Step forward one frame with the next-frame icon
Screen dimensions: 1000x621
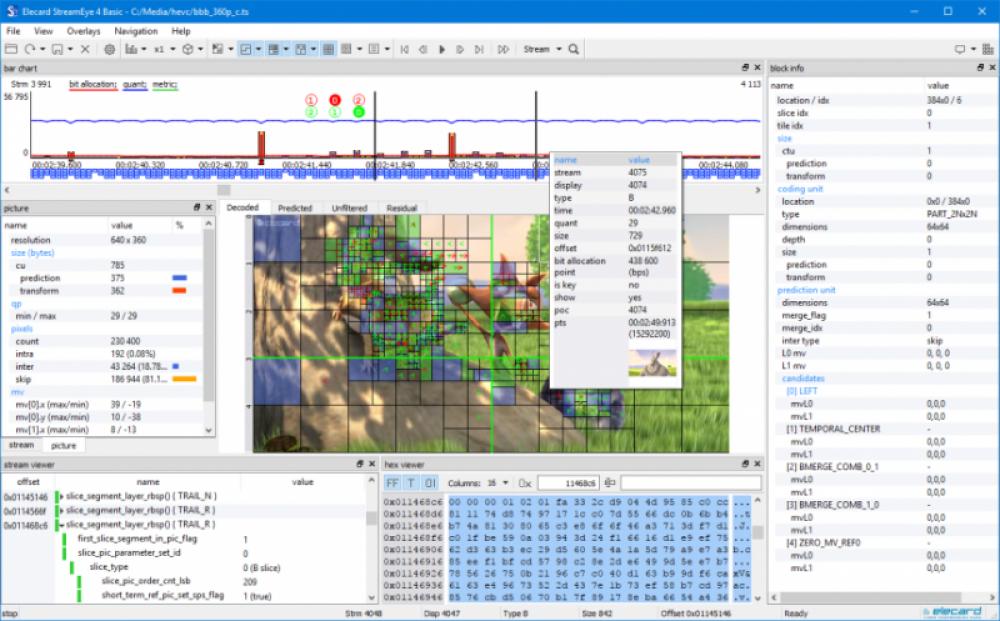click(460, 48)
